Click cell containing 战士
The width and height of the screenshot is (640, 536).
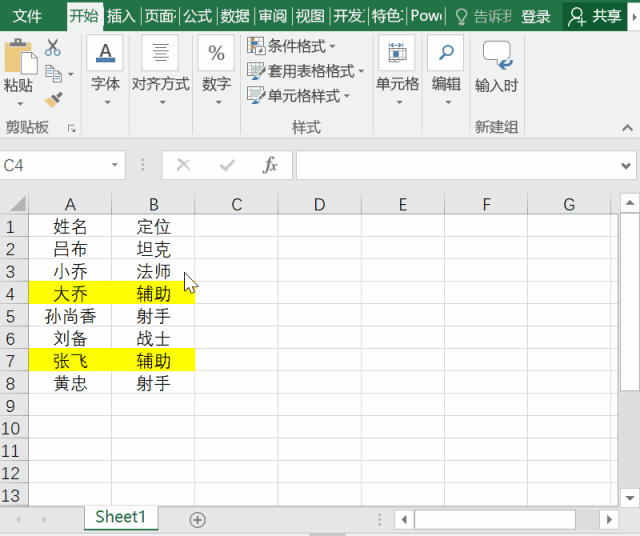[x=153, y=338]
